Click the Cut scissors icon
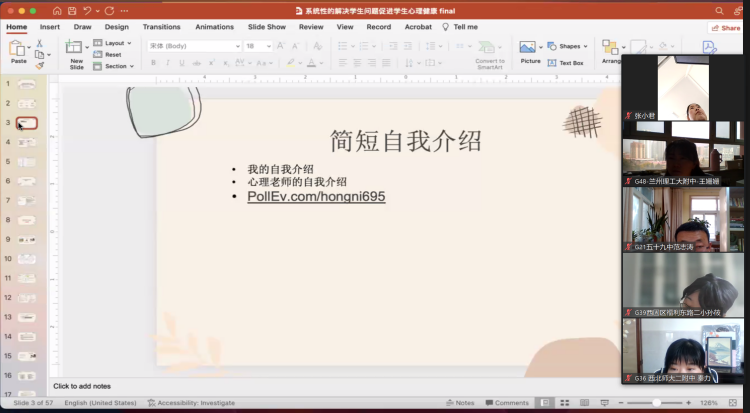Image resolution: width=750 pixels, height=413 pixels. tap(40, 43)
